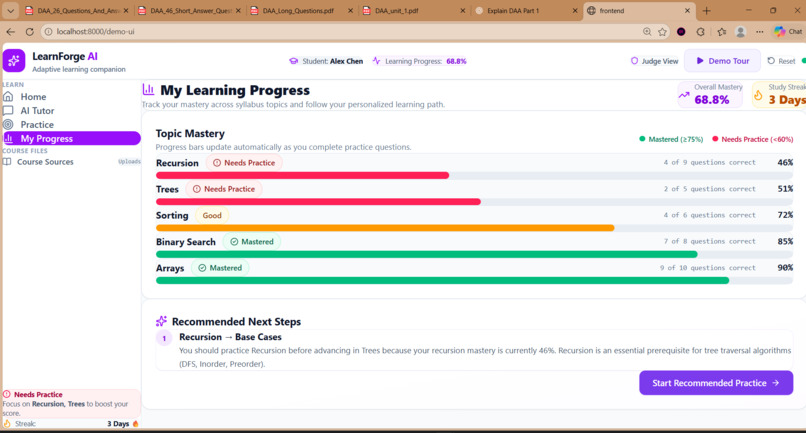Select My Progress in the sidebar
This screenshot has width=806, height=433.
click(71, 138)
